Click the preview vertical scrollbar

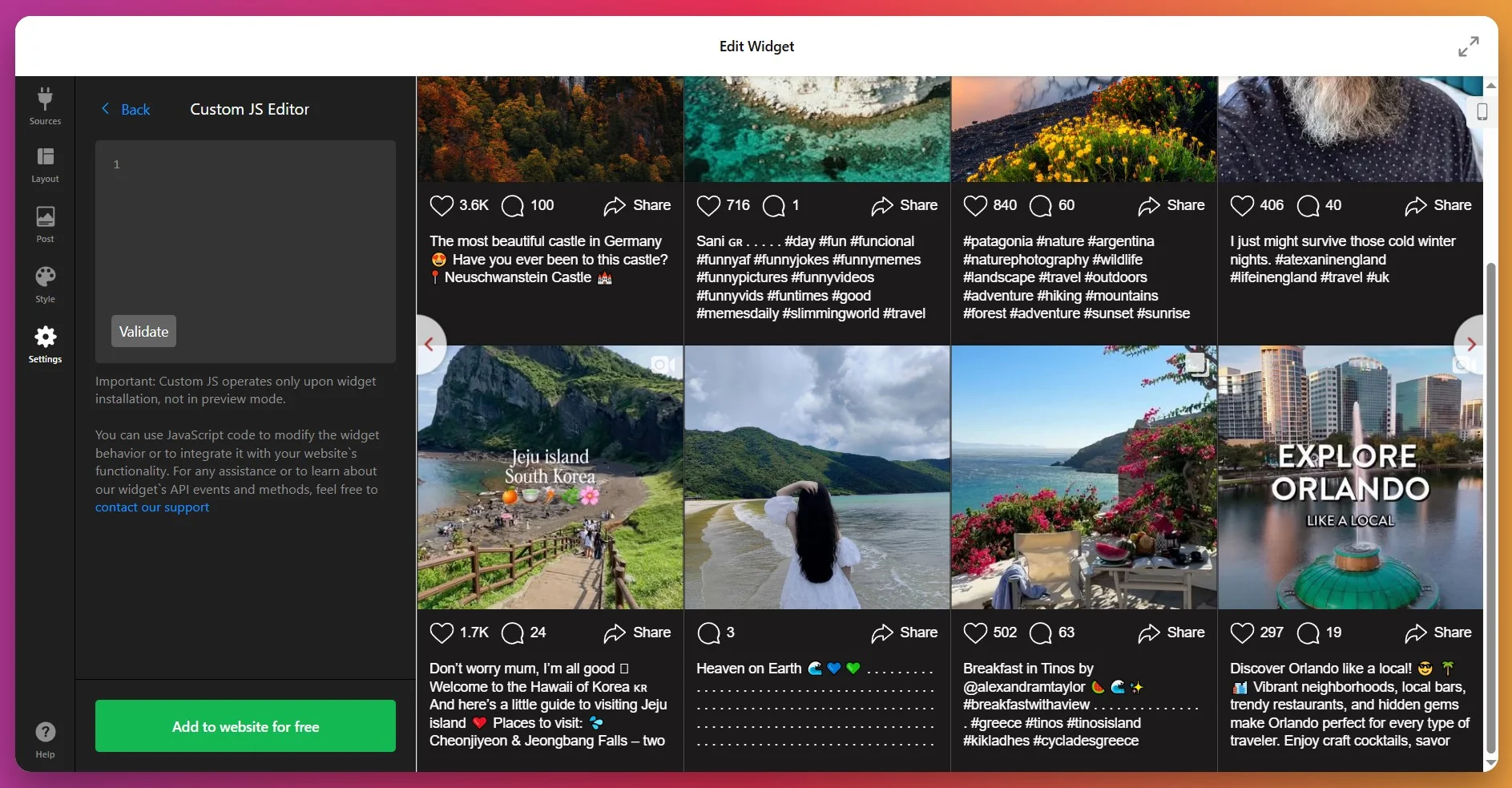(1490, 505)
